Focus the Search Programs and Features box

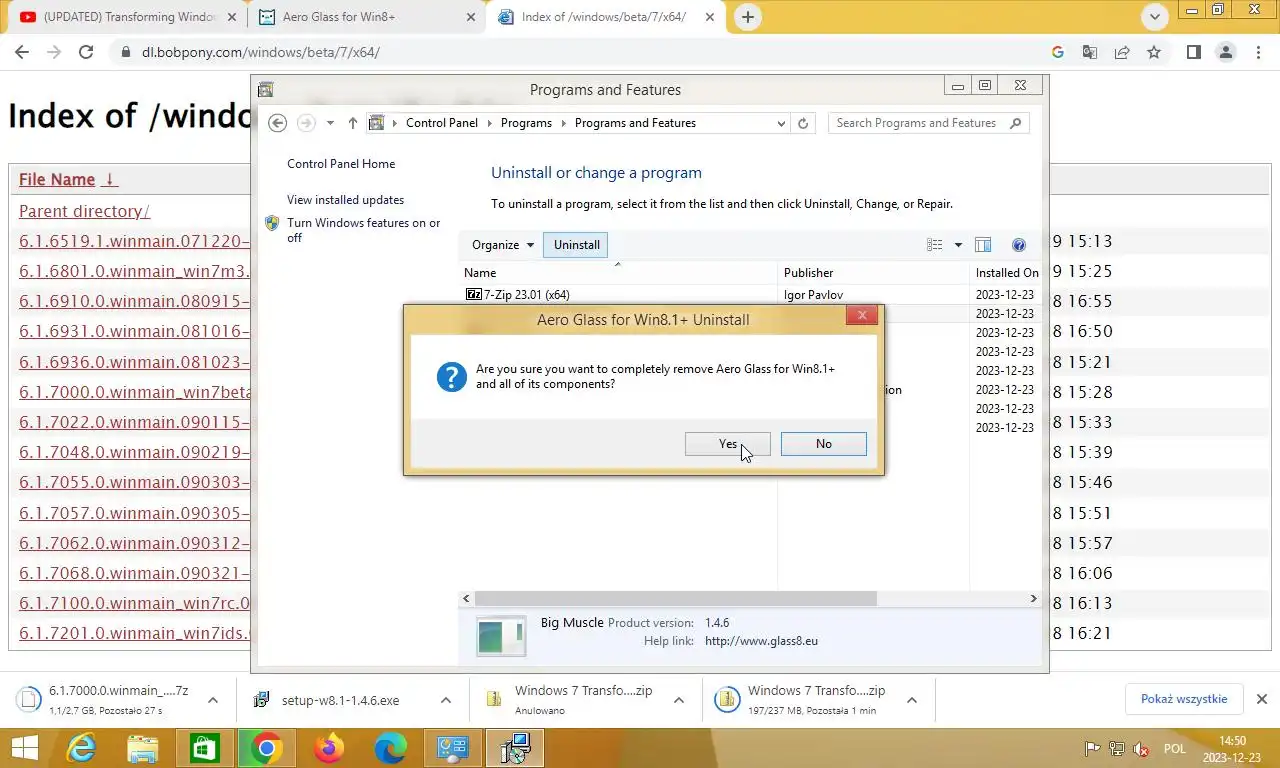(x=928, y=123)
